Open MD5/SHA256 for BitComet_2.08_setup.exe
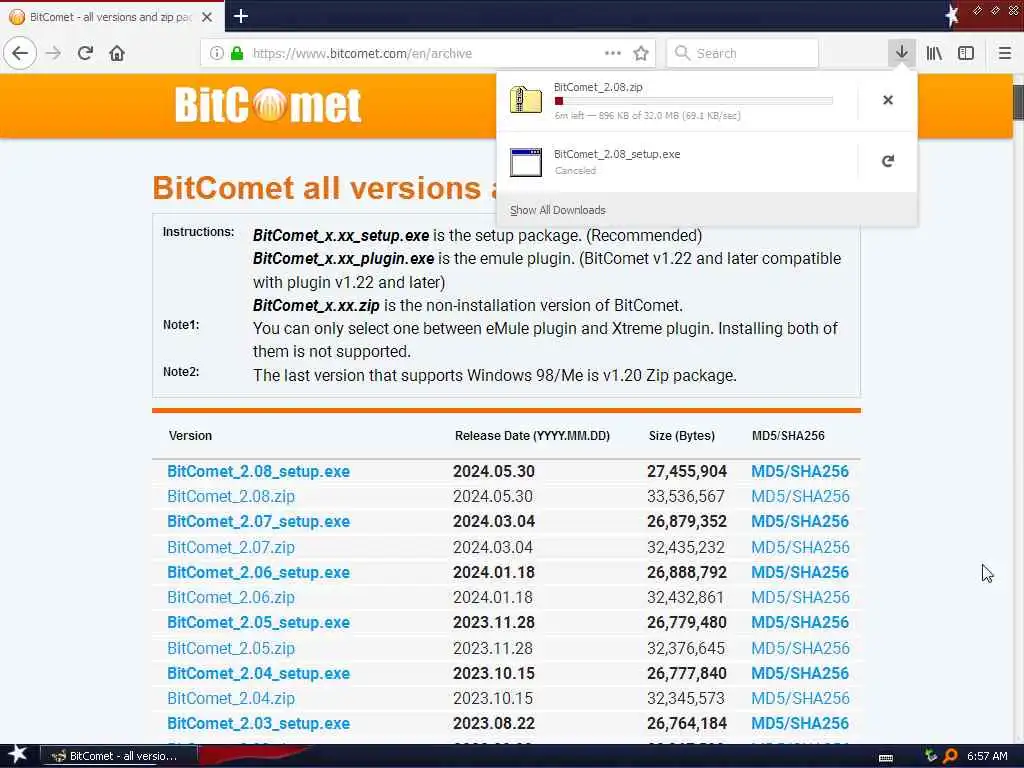This screenshot has width=1024, height=768. pyautogui.click(x=800, y=472)
